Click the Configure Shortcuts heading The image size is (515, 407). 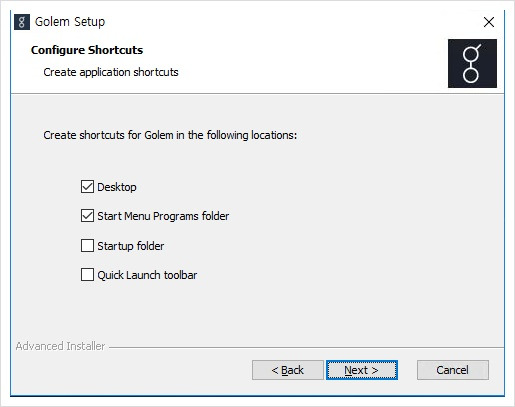pos(87,50)
